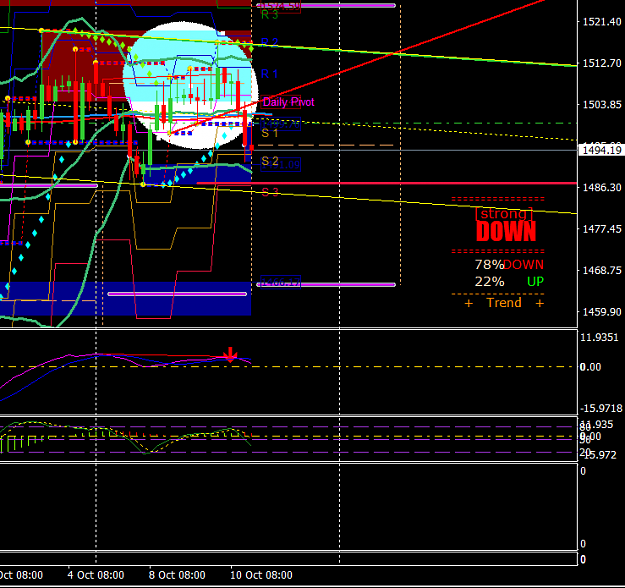Click the 22% up percentage
Viewport: 625px width, 588px height.
(x=489, y=282)
